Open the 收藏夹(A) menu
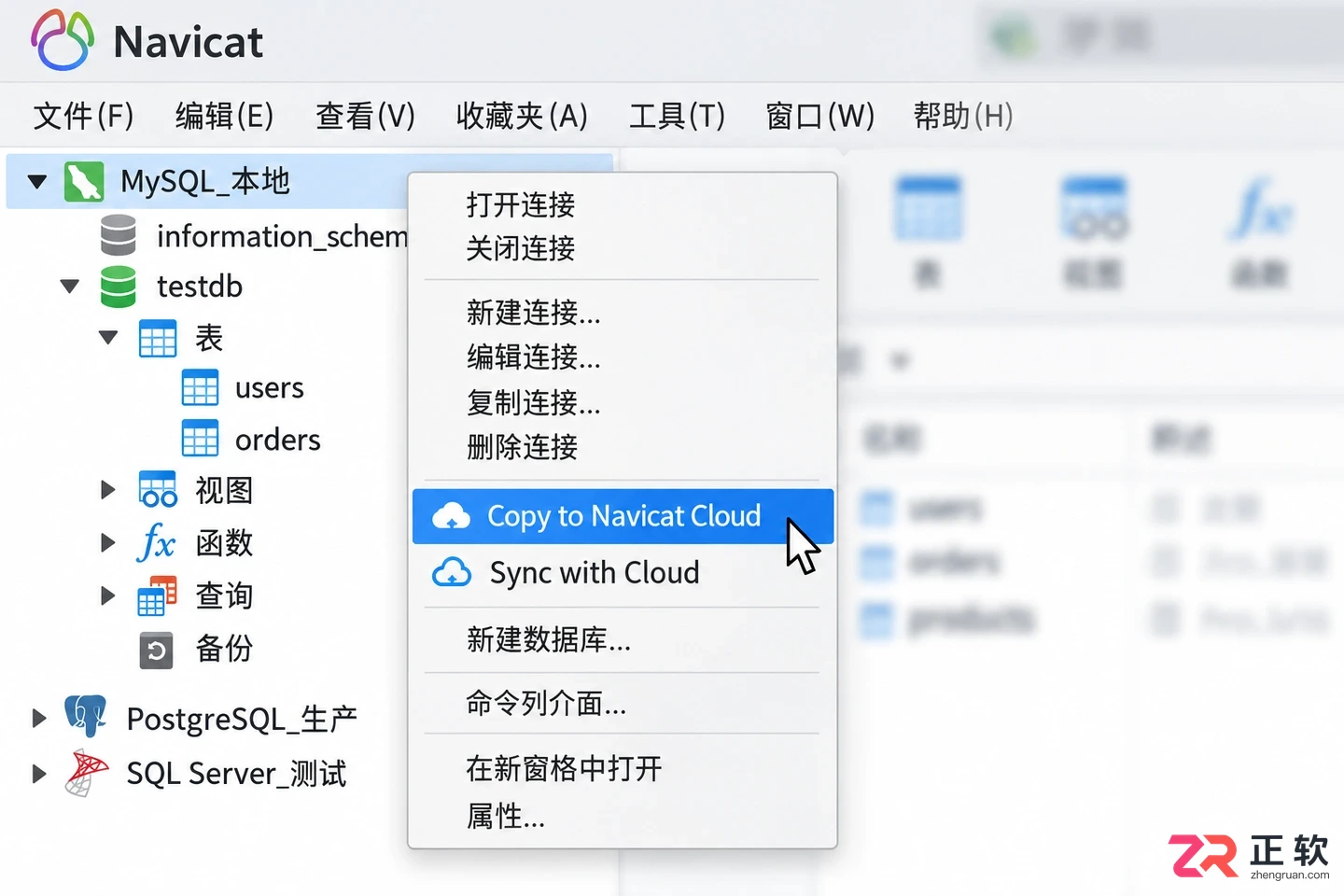This screenshot has width=1344, height=896. tap(522, 116)
